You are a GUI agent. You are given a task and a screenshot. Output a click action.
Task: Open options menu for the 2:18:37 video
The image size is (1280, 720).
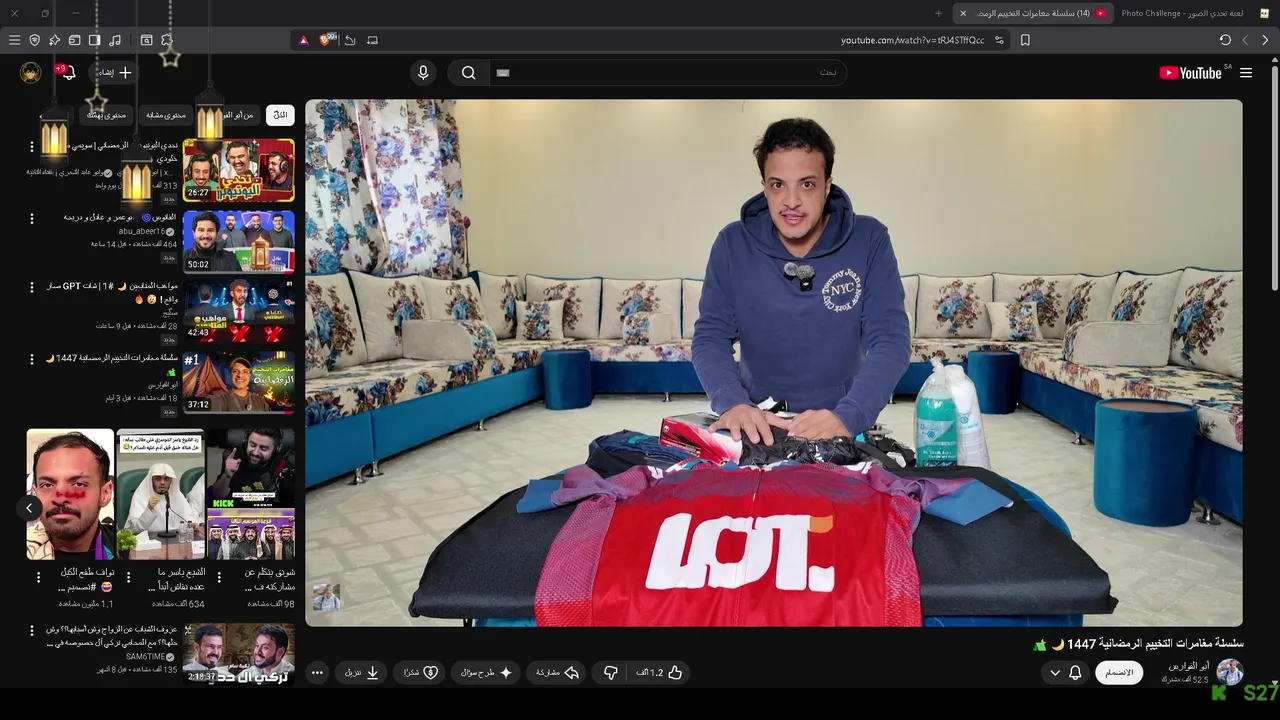click(31, 632)
